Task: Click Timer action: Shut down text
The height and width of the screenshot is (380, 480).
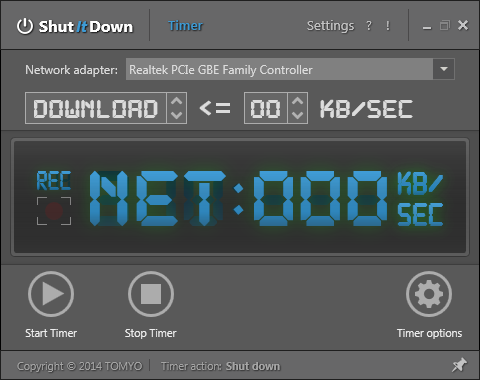Action: (220, 366)
